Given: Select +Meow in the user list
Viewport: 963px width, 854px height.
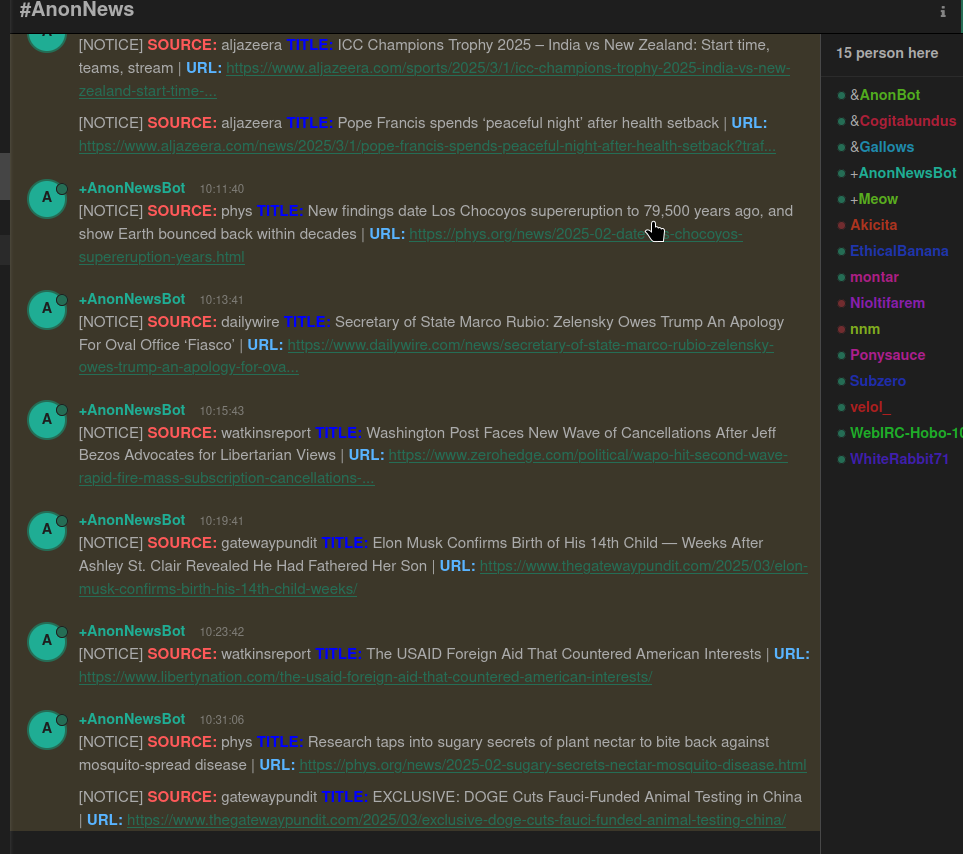Looking at the screenshot, I should (874, 199).
